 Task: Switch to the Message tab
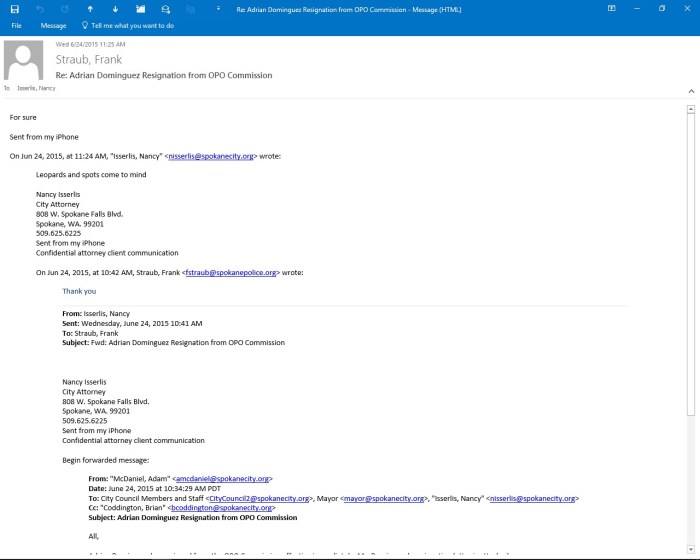(53, 25)
